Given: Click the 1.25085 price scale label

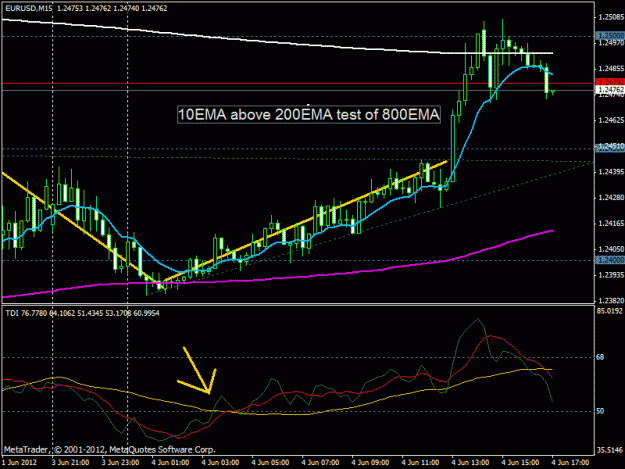Looking at the screenshot, I should (611, 17).
